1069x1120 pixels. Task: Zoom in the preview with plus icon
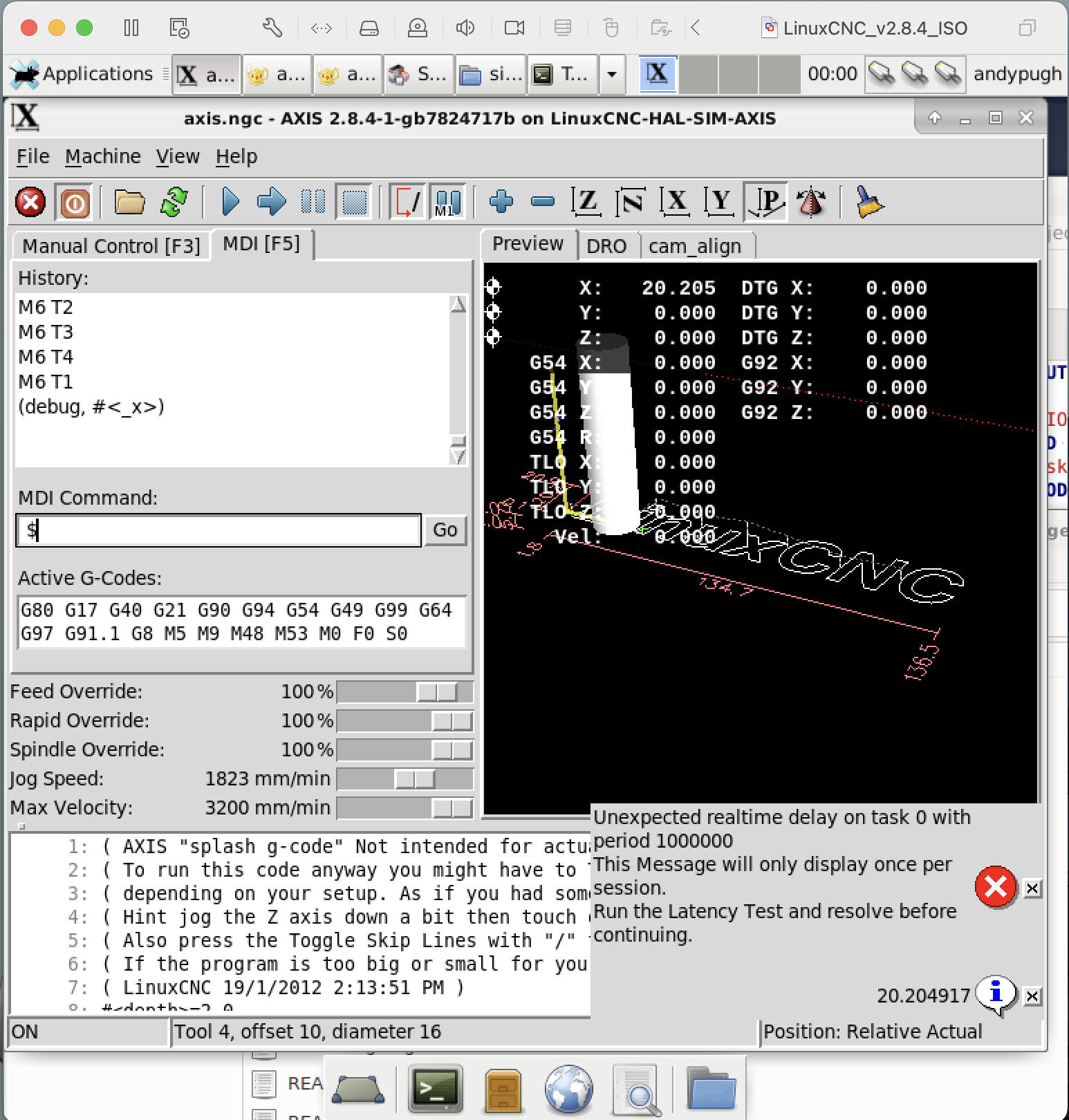click(x=501, y=203)
